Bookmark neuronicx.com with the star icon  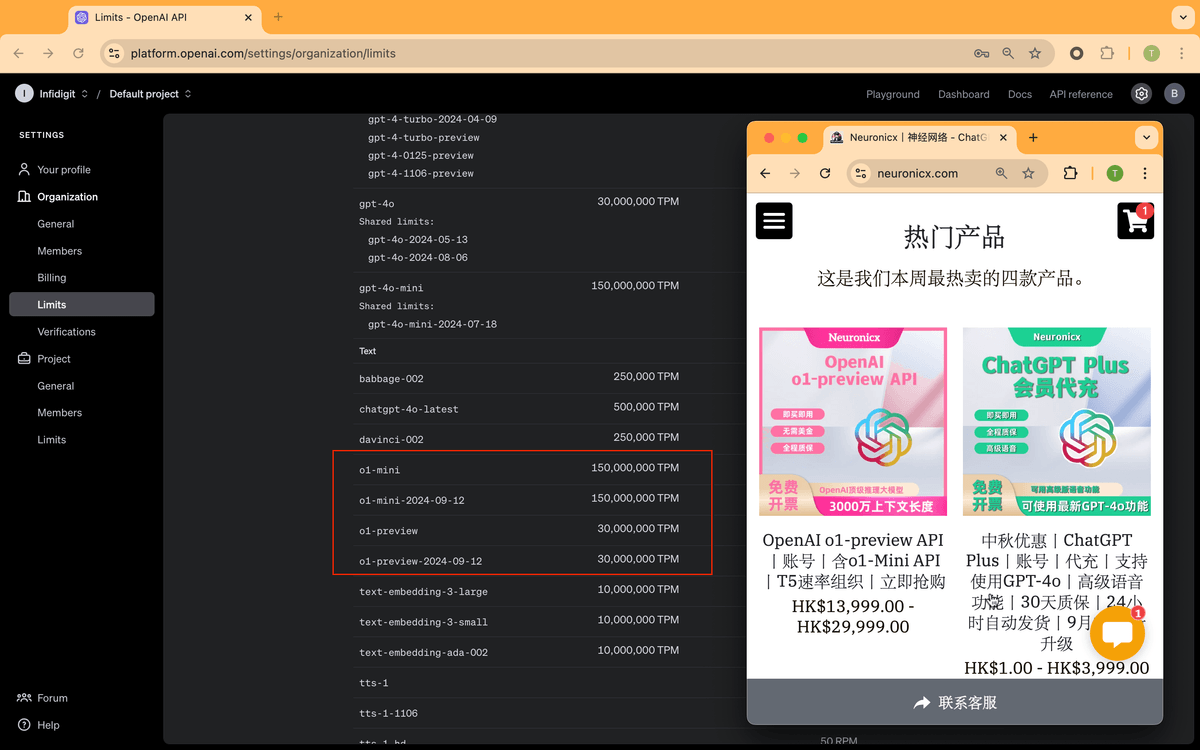click(1028, 173)
